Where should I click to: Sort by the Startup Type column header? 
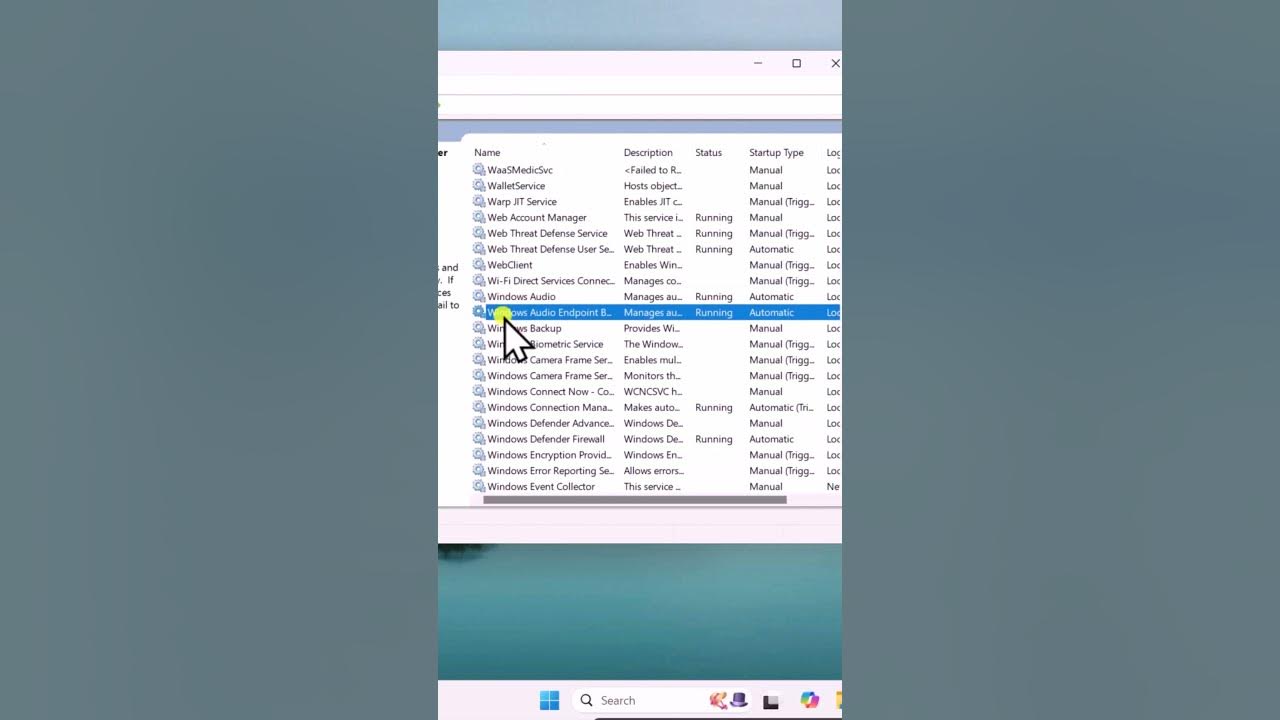click(x=776, y=153)
